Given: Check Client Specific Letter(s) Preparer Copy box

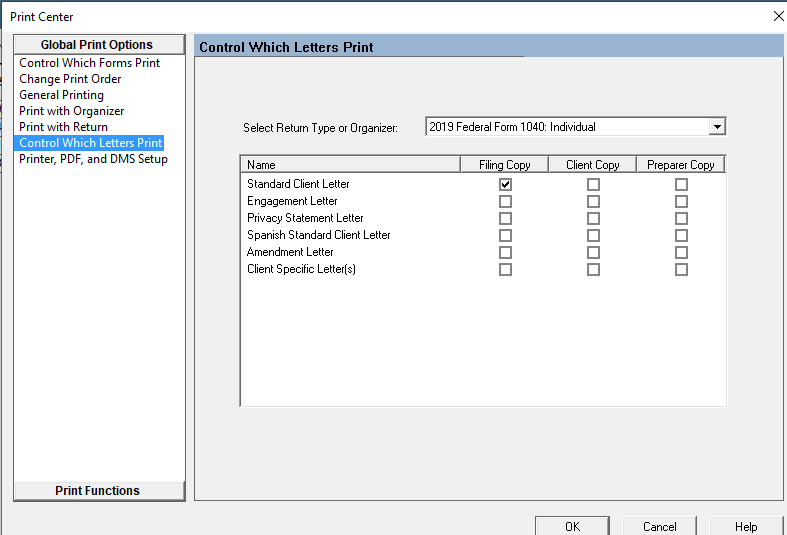Looking at the screenshot, I should (x=681, y=269).
